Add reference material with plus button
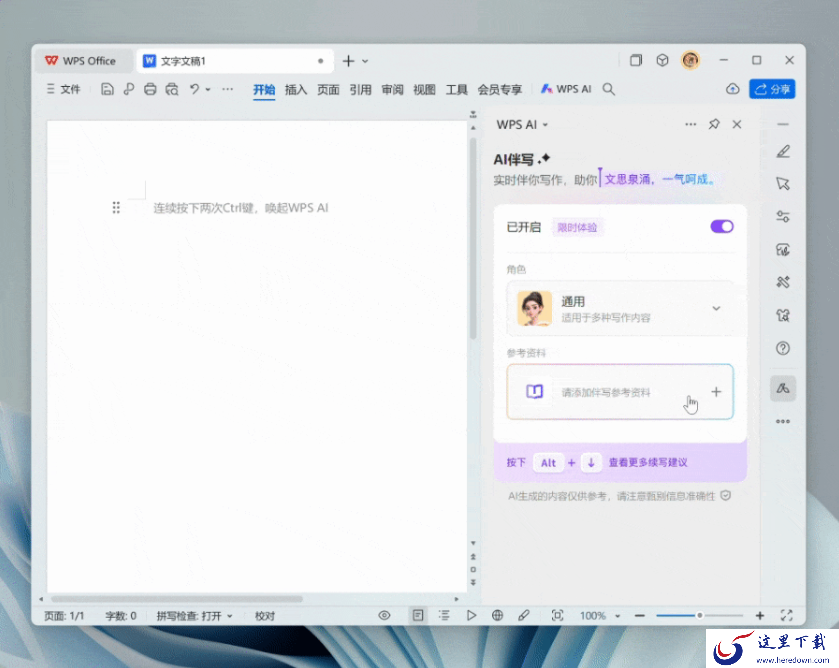Image resolution: width=839 pixels, height=668 pixels. [x=716, y=392]
